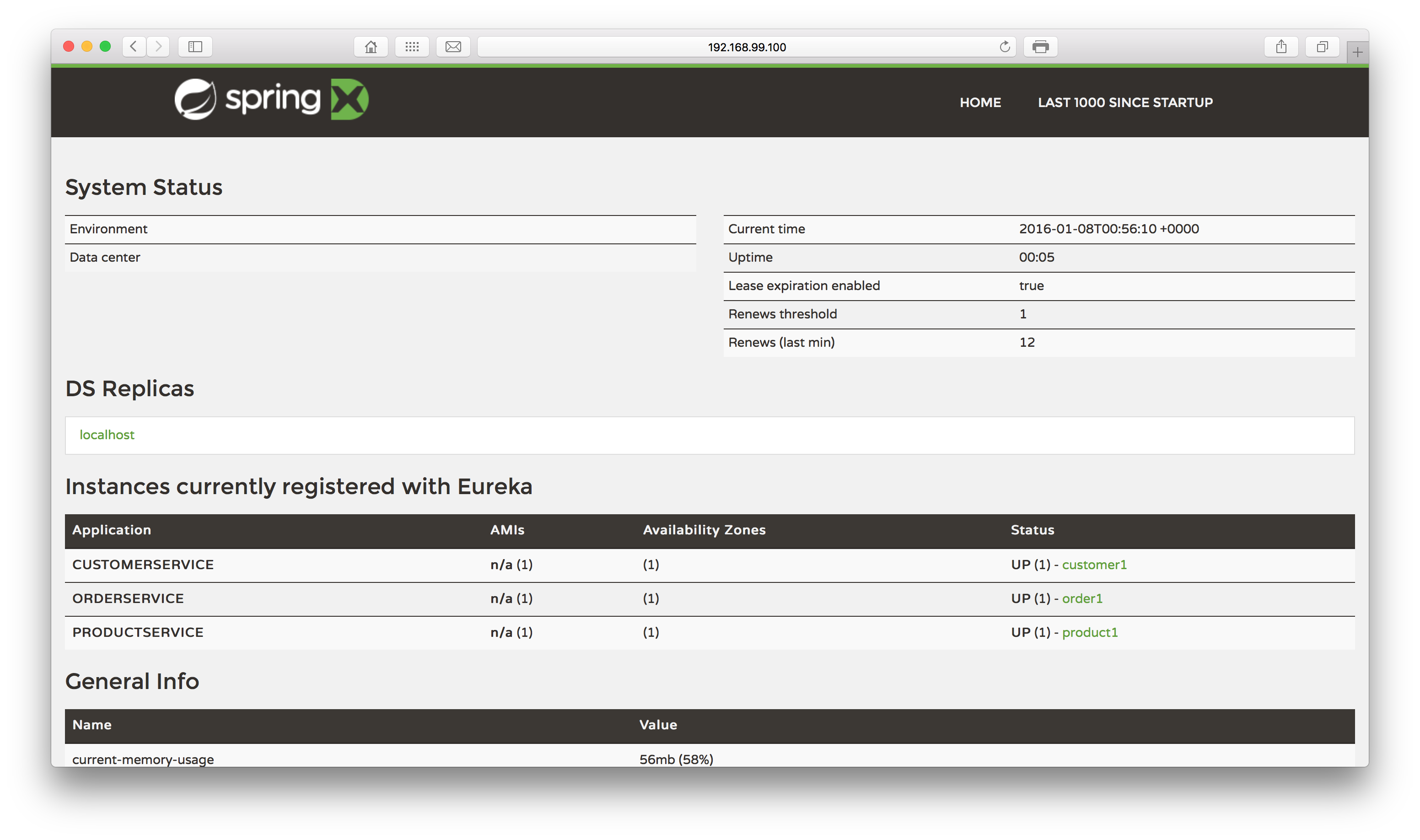Print the page with the printer icon
The height and width of the screenshot is (840, 1420).
[x=1040, y=46]
